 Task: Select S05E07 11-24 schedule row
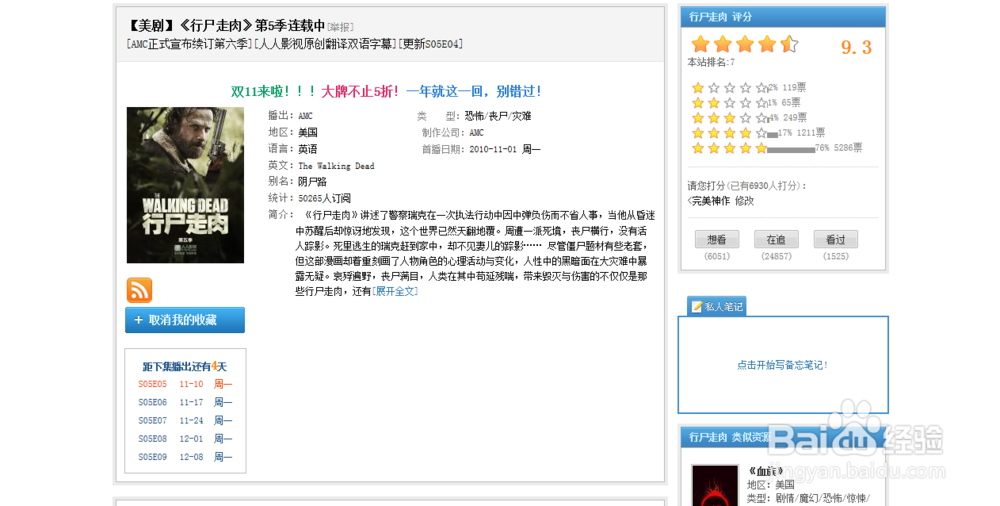pyautogui.click(x=185, y=420)
